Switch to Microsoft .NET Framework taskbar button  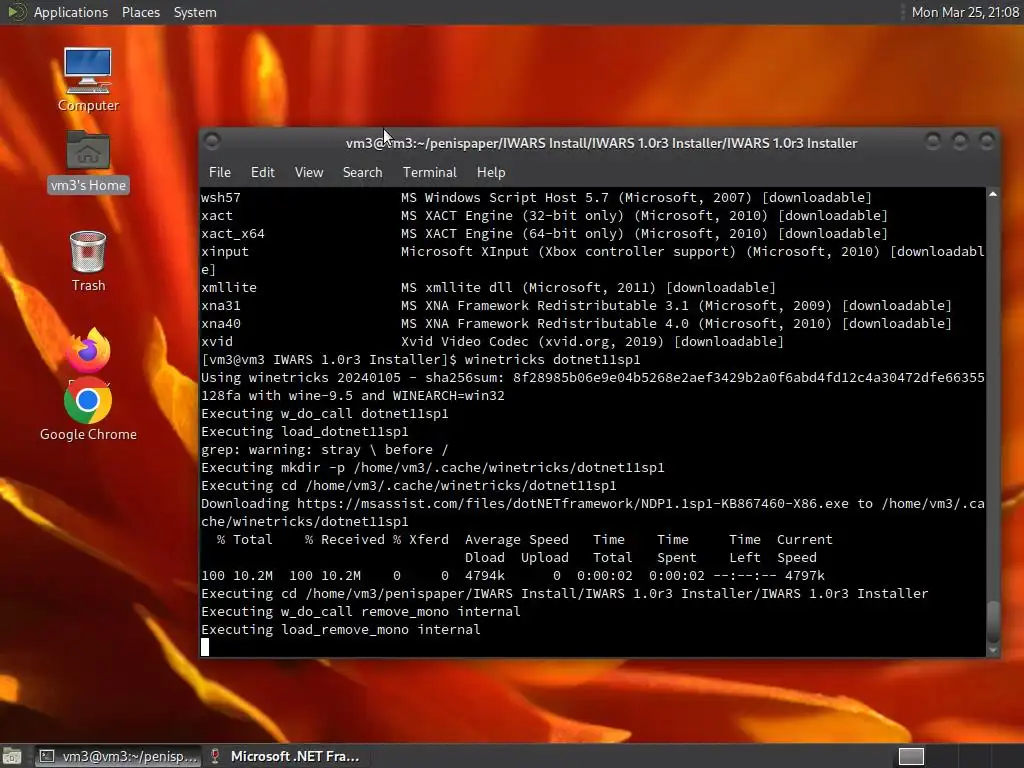285,756
